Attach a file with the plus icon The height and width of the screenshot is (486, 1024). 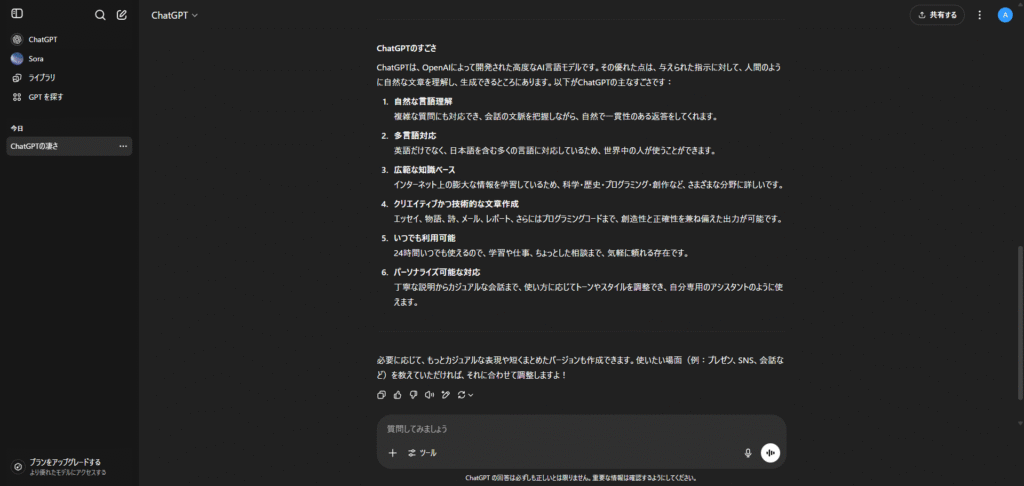(392, 453)
